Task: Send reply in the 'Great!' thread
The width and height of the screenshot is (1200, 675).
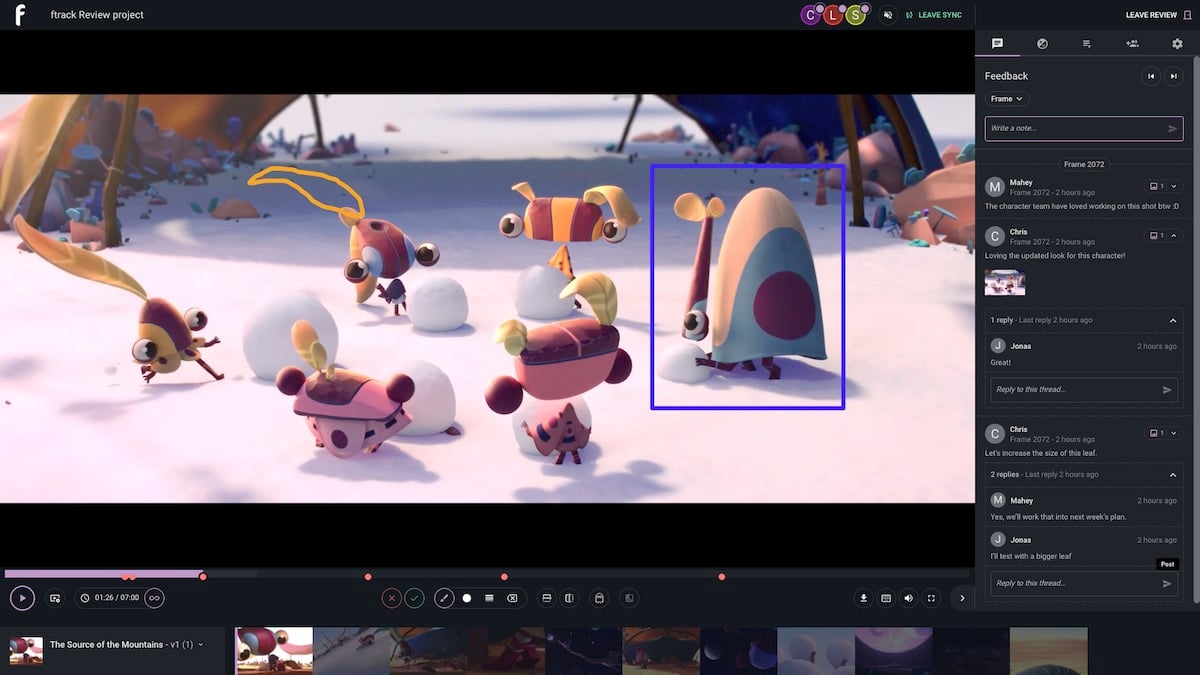Action: coord(1167,390)
